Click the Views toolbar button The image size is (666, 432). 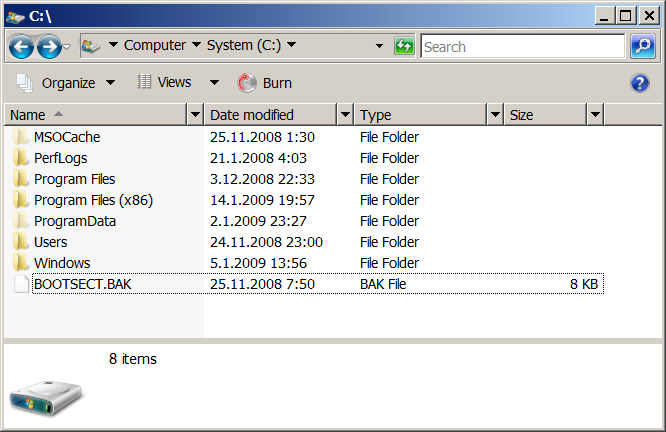click(164, 83)
